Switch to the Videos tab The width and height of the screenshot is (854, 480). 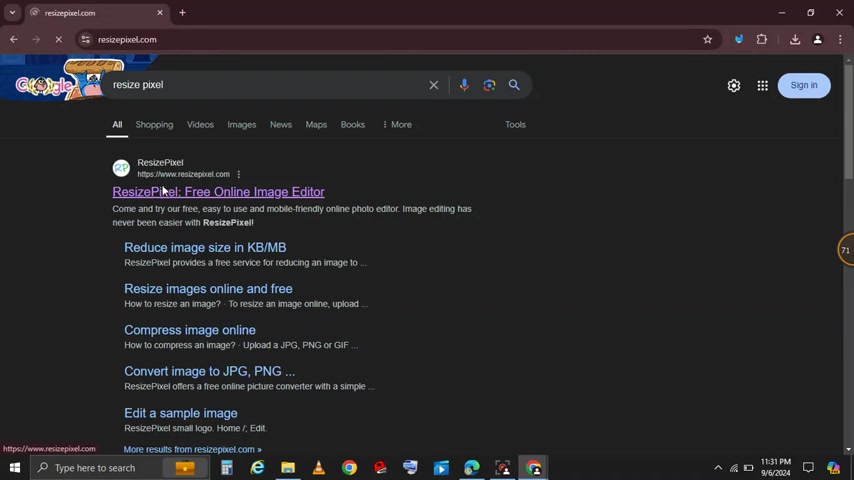[200, 125]
